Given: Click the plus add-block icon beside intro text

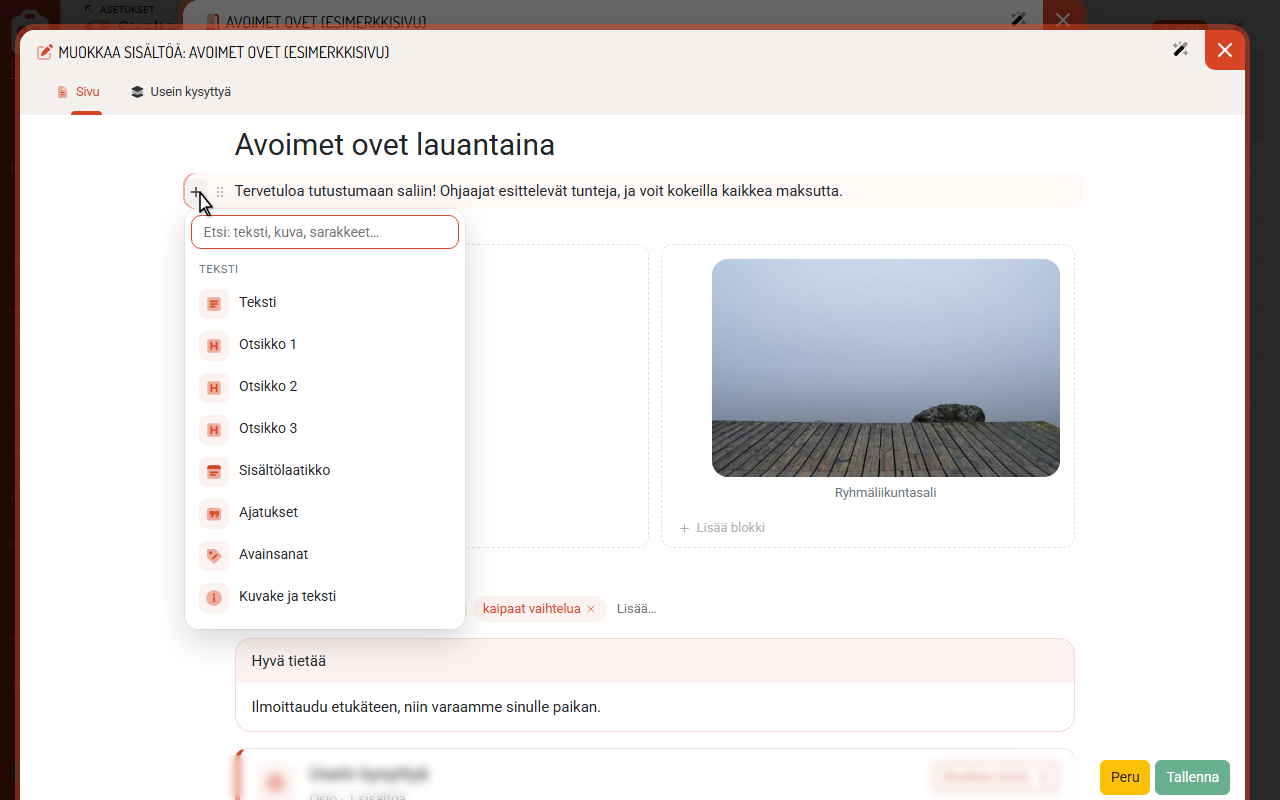Looking at the screenshot, I should click(x=196, y=191).
